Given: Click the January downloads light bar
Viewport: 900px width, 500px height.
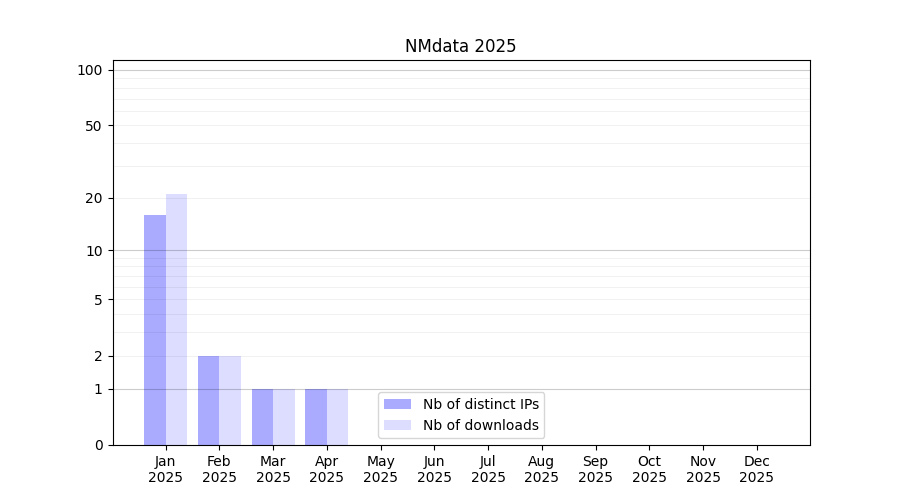Looking at the screenshot, I should [177, 320].
